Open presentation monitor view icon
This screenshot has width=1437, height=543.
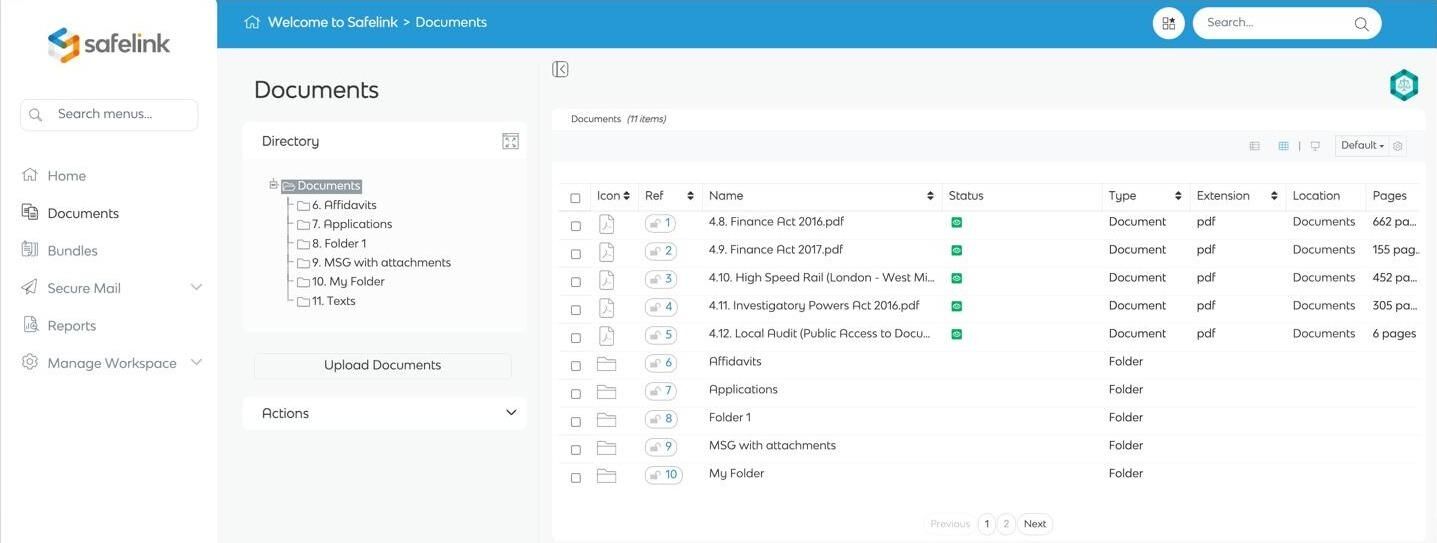1315,146
